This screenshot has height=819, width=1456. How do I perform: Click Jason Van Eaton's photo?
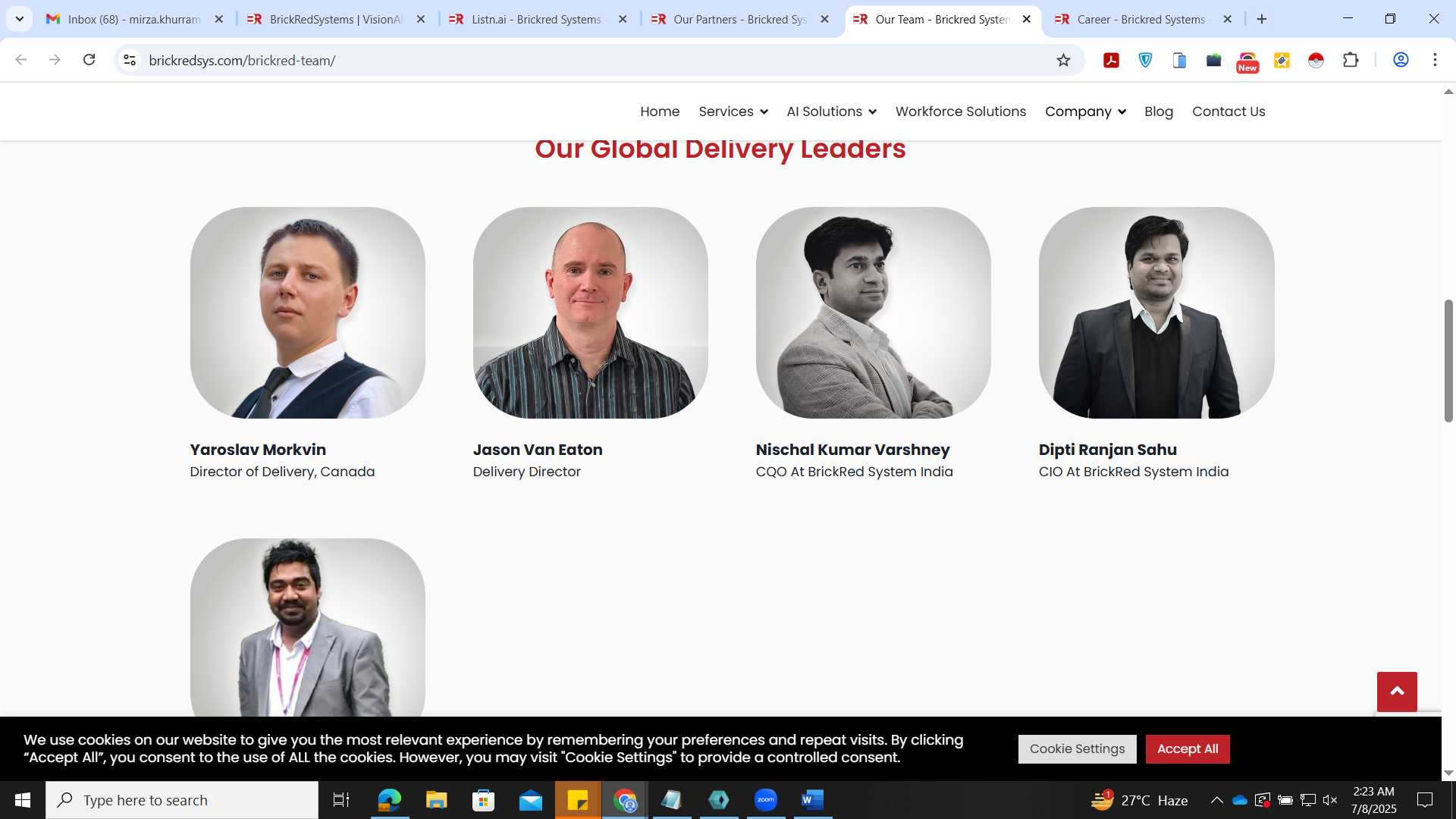click(590, 312)
